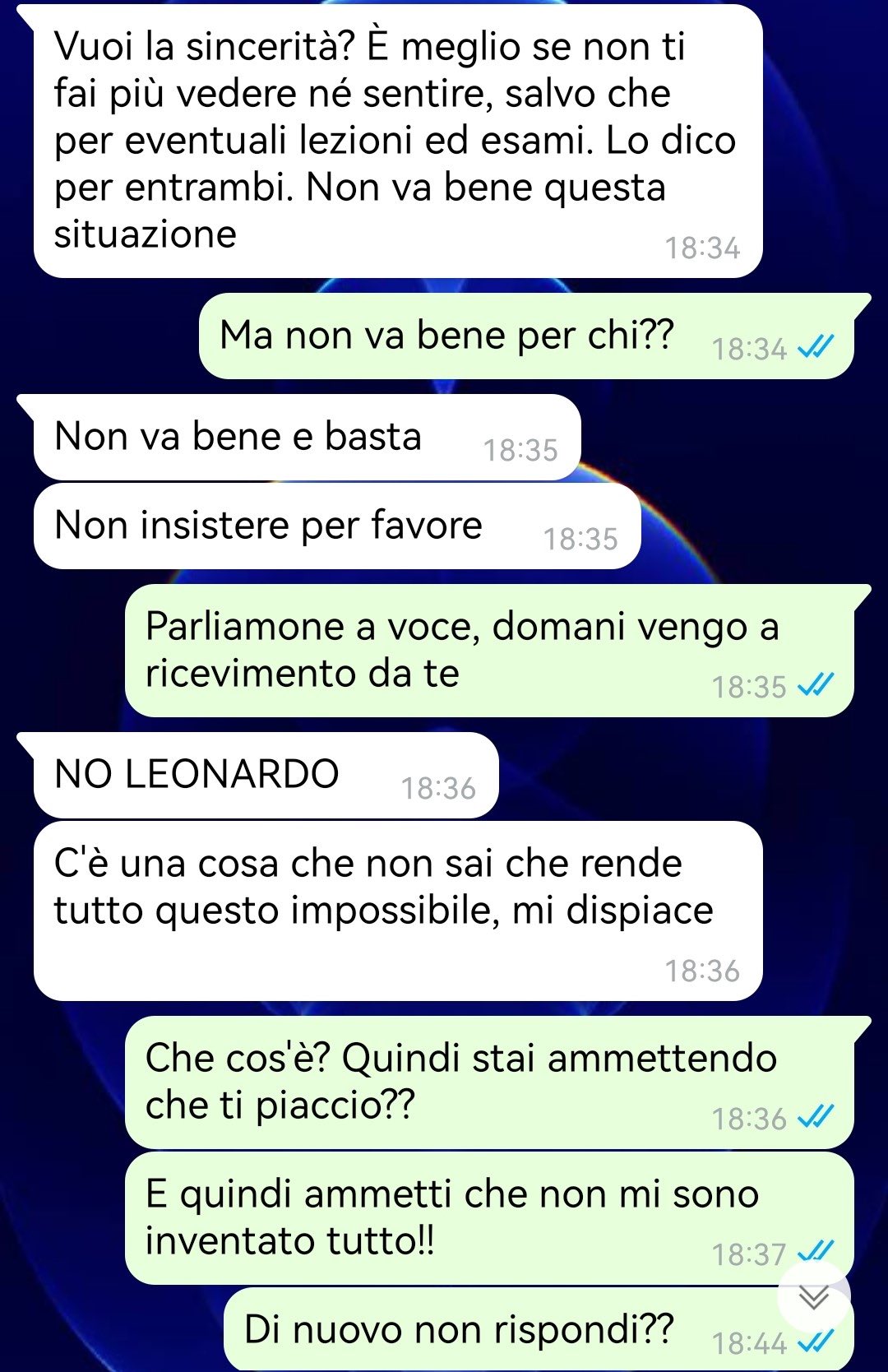Tap the 18:36 timestamp under 'mi dispiace' message
888x1372 pixels.
tap(702, 971)
